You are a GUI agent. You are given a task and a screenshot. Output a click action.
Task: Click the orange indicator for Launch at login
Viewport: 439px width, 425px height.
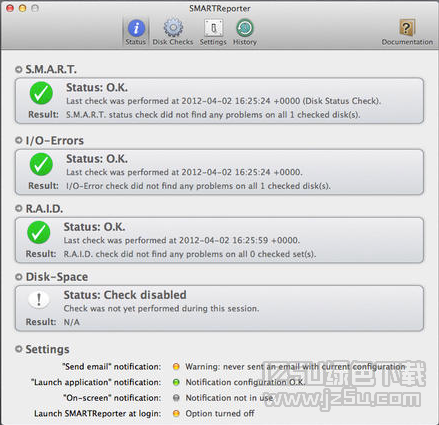click(176, 414)
